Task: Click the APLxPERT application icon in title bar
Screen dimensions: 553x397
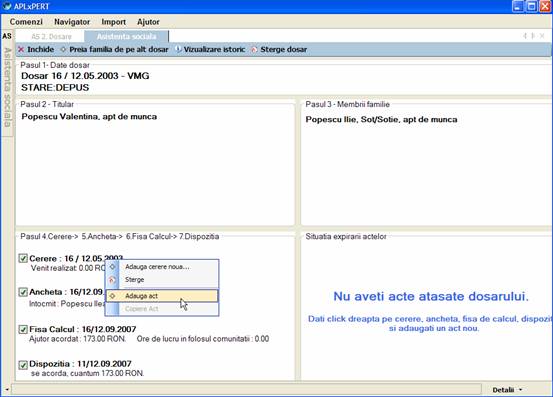Action: tap(7, 6)
